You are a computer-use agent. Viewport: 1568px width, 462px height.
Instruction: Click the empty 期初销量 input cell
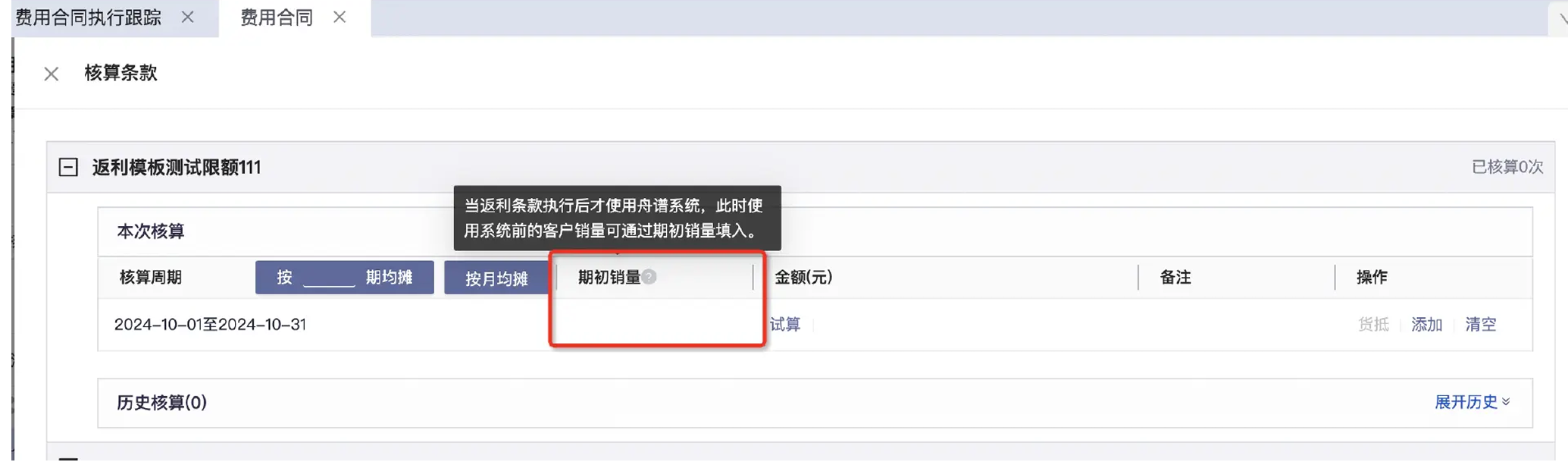656,324
